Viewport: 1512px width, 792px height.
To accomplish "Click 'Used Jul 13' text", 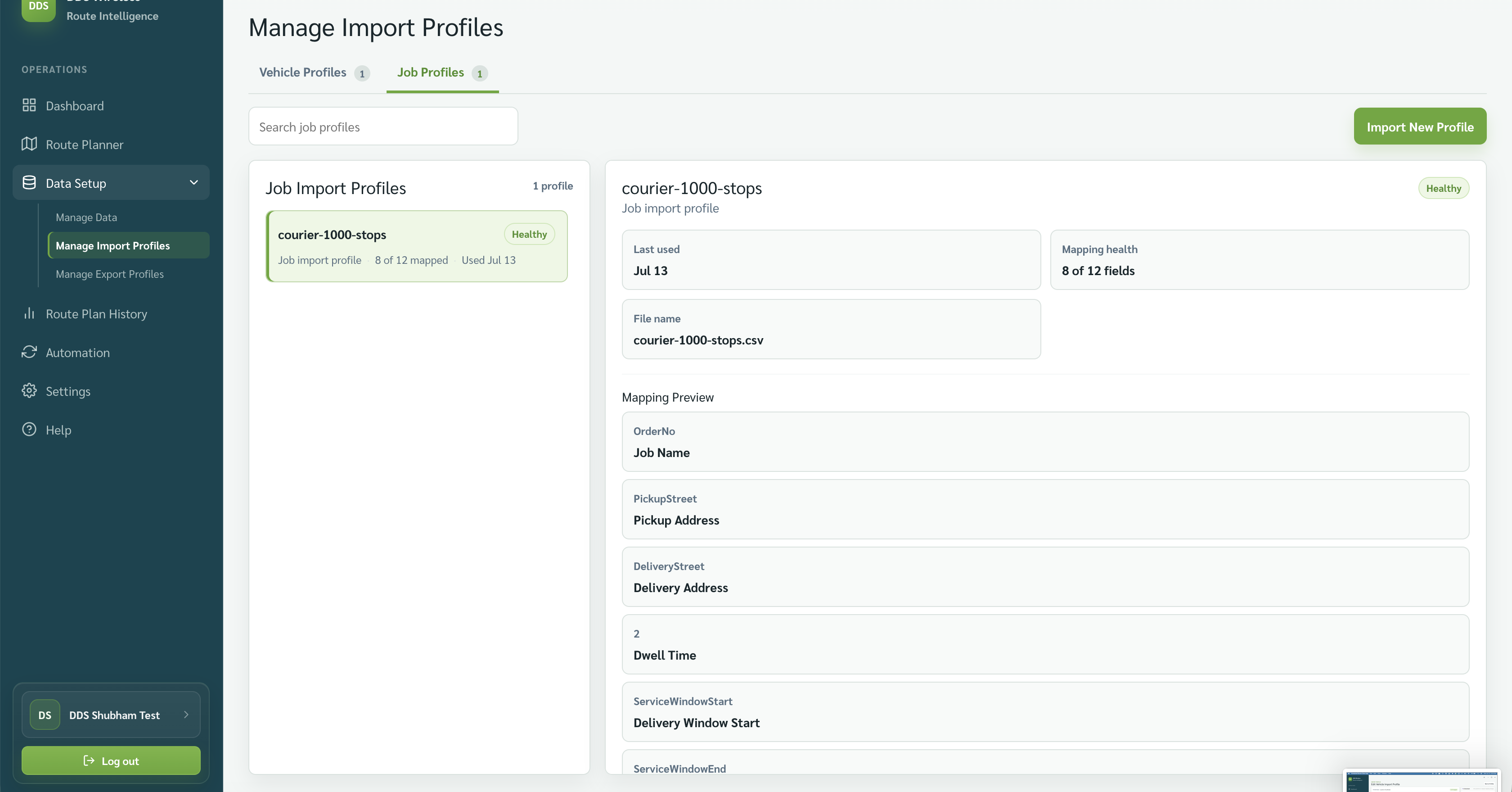I will 488,260.
